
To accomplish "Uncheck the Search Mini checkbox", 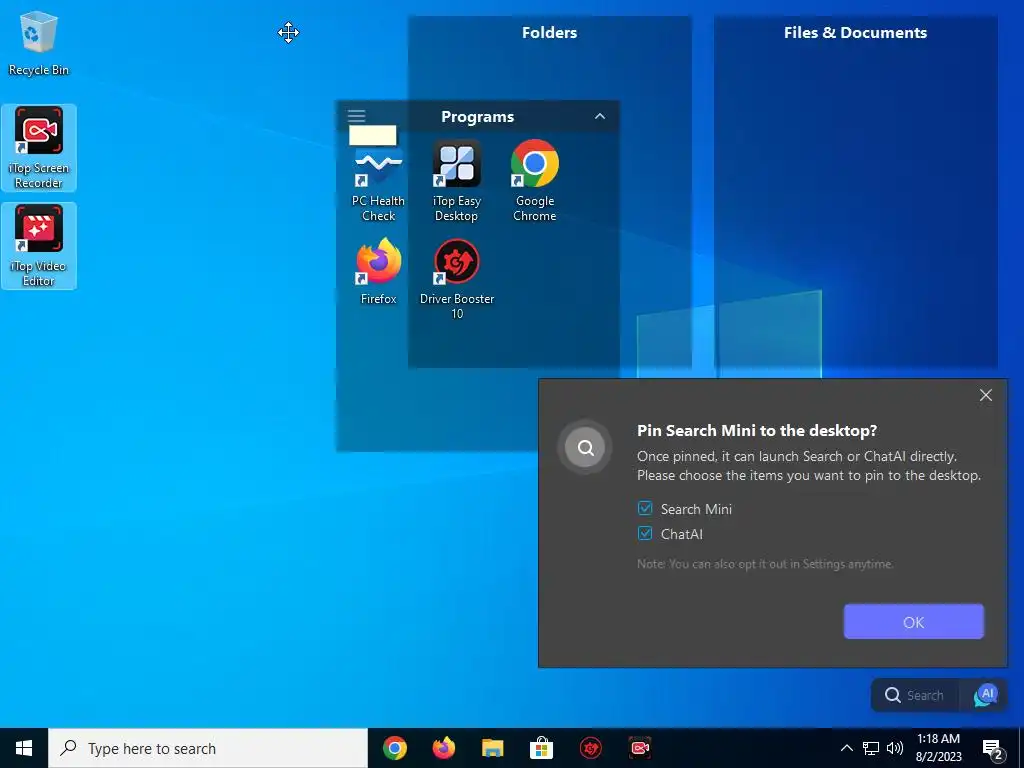I will click(645, 508).
